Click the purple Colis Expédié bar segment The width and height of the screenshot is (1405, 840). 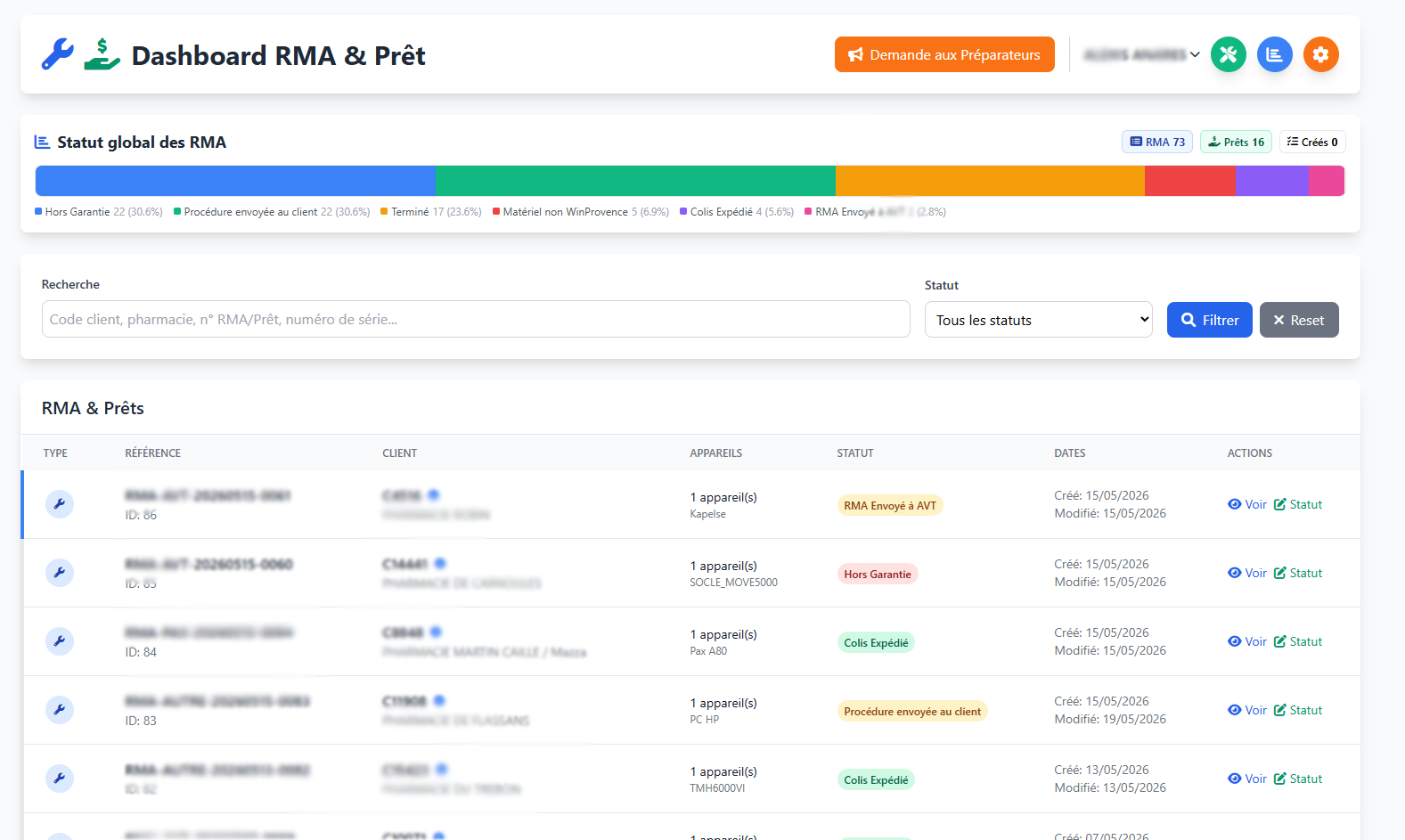pyautogui.click(x=1272, y=181)
